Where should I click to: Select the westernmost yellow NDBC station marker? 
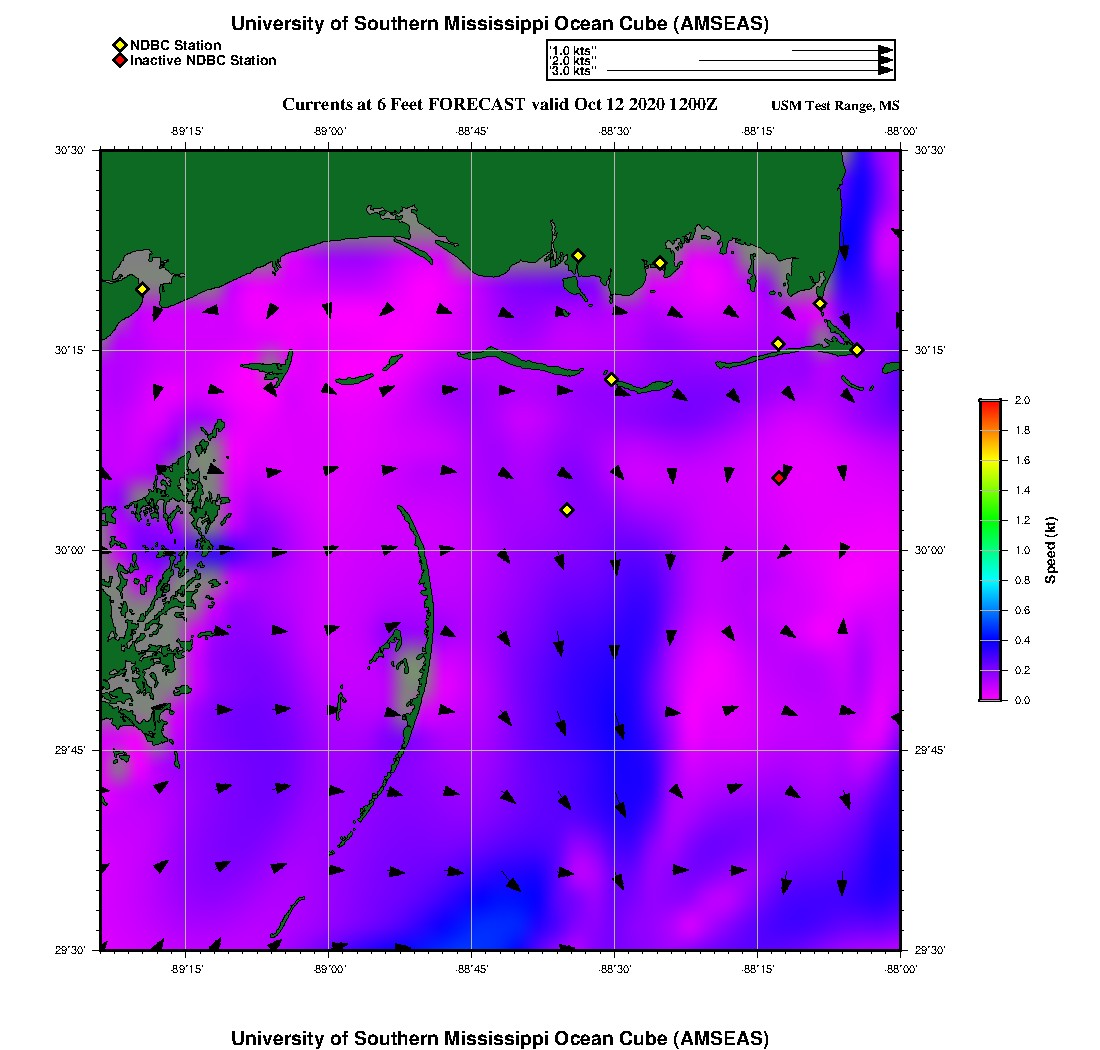[143, 289]
